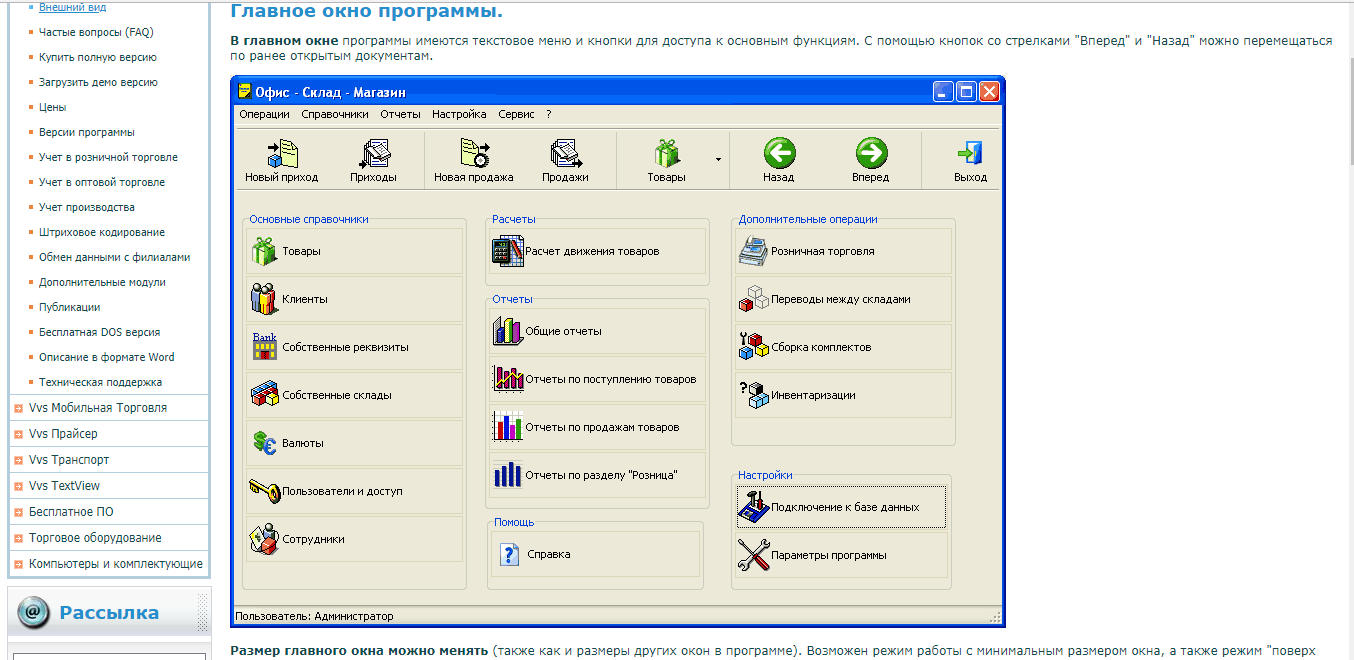This screenshot has height=660, width=1354.
Task: Open the Отчеты menu in menu bar
Action: coord(400,114)
